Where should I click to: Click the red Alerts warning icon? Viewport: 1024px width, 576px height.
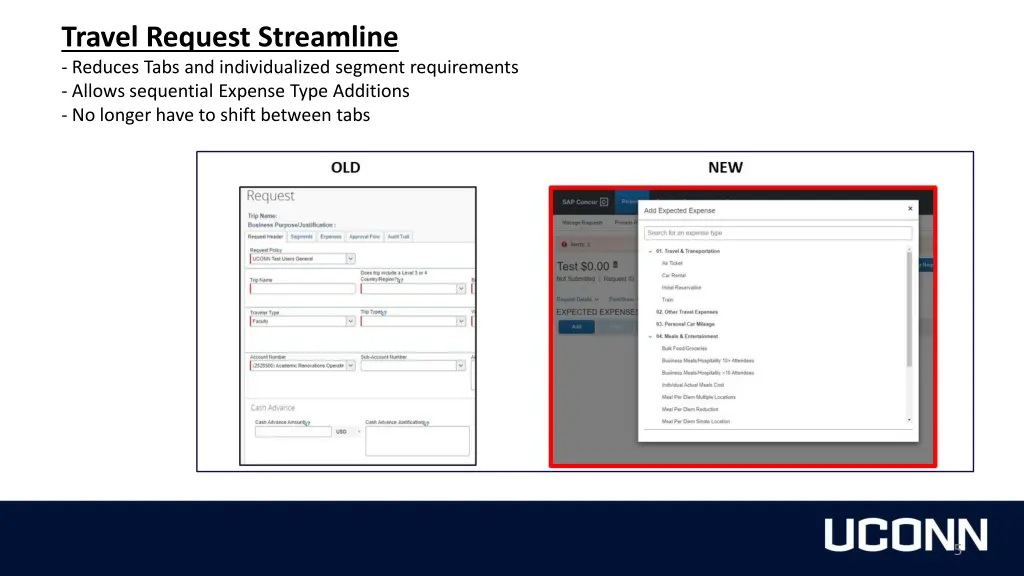coord(564,244)
